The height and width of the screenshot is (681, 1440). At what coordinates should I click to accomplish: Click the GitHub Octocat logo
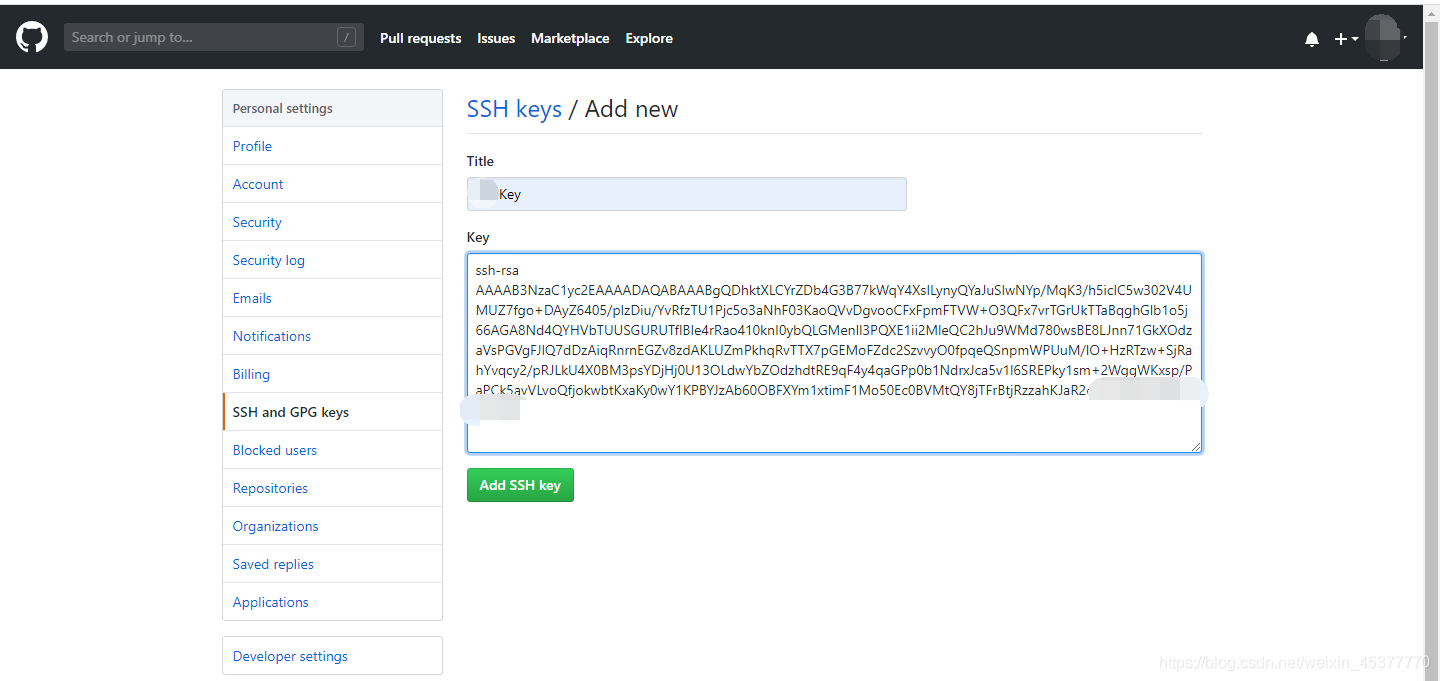pos(32,38)
